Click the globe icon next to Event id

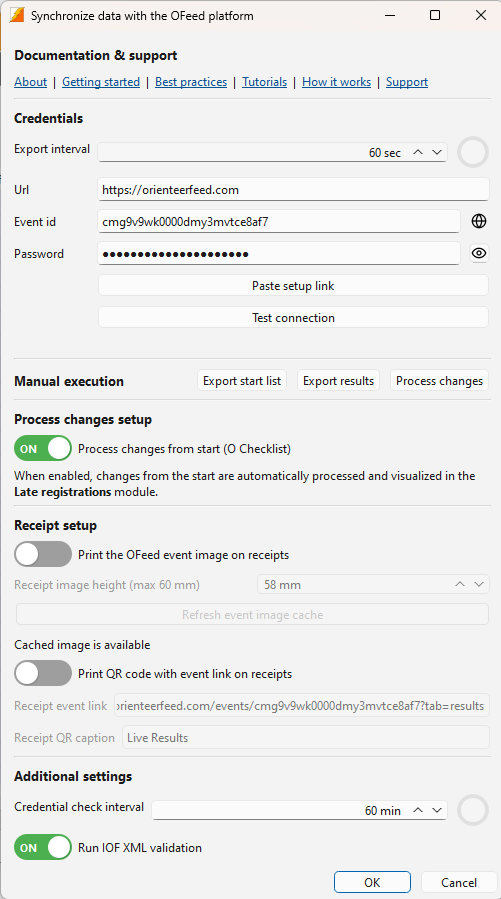[479, 221]
